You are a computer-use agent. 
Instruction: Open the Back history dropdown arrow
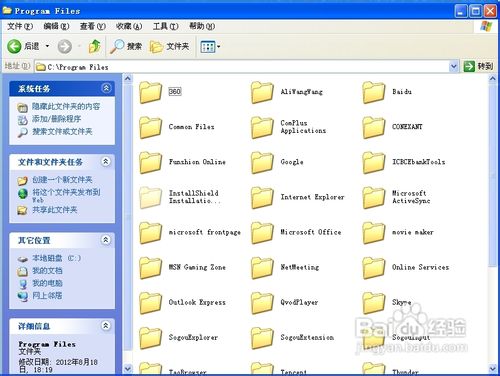[x=47, y=46]
